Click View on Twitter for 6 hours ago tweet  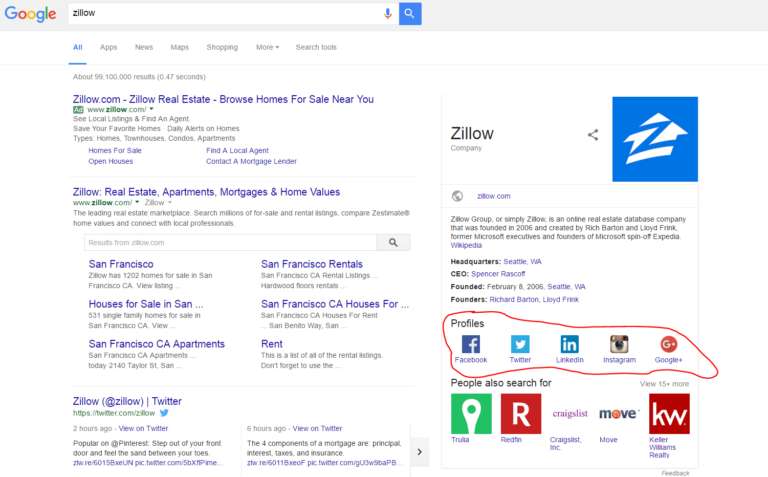pyautogui.click(x=317, y=429)
